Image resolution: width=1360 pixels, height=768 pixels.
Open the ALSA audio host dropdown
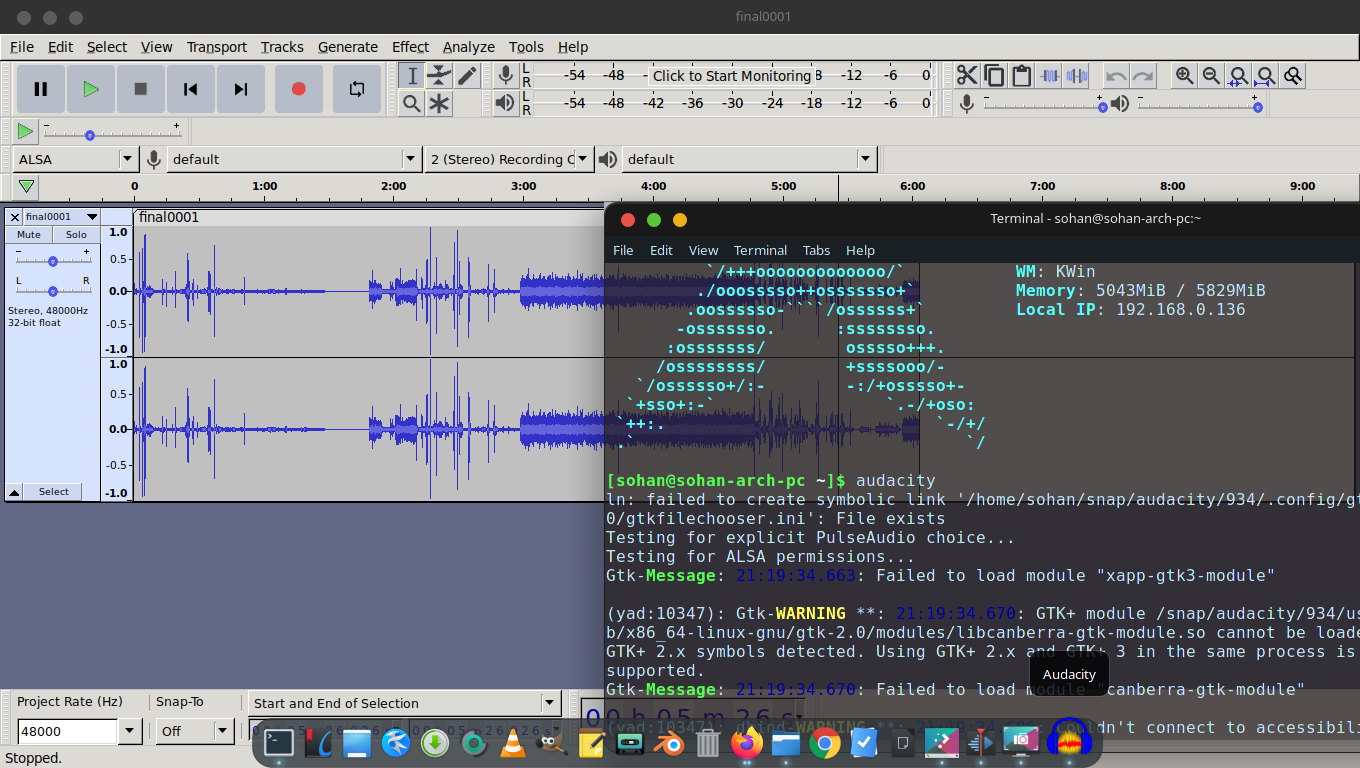tap(75, 159)
